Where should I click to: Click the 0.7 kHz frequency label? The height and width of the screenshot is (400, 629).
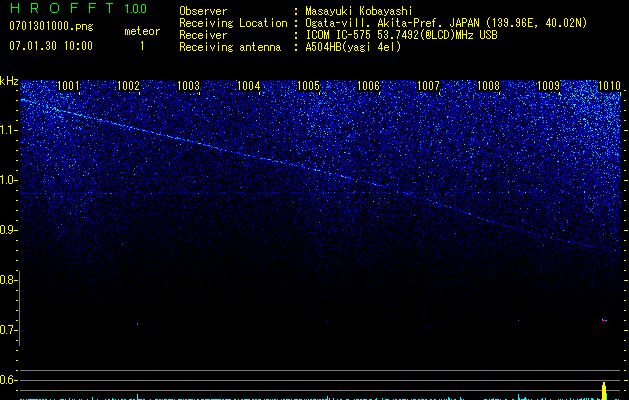tap(8, 330)
